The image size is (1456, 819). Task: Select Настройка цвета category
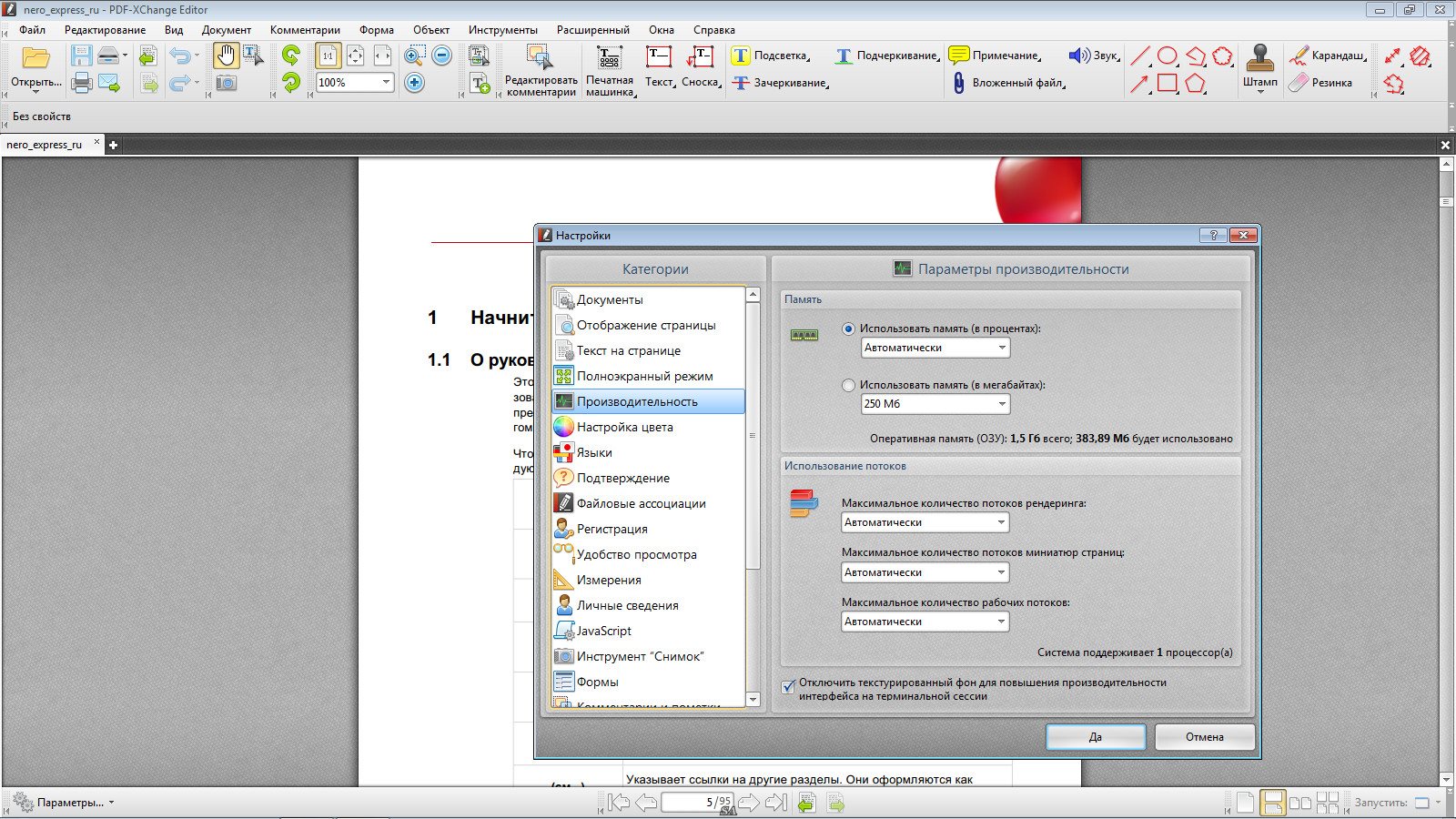coord(648,427)
